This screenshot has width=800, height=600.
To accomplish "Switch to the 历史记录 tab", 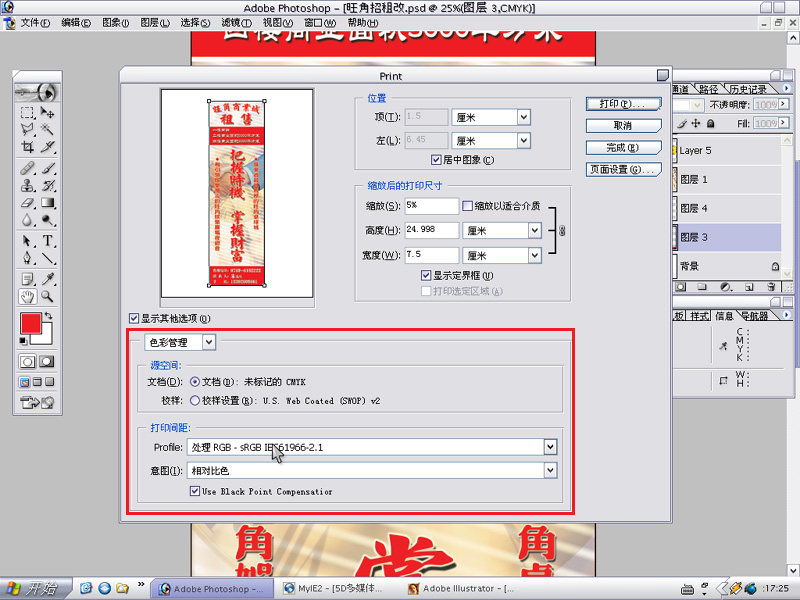I will click(x=747, y=89).
